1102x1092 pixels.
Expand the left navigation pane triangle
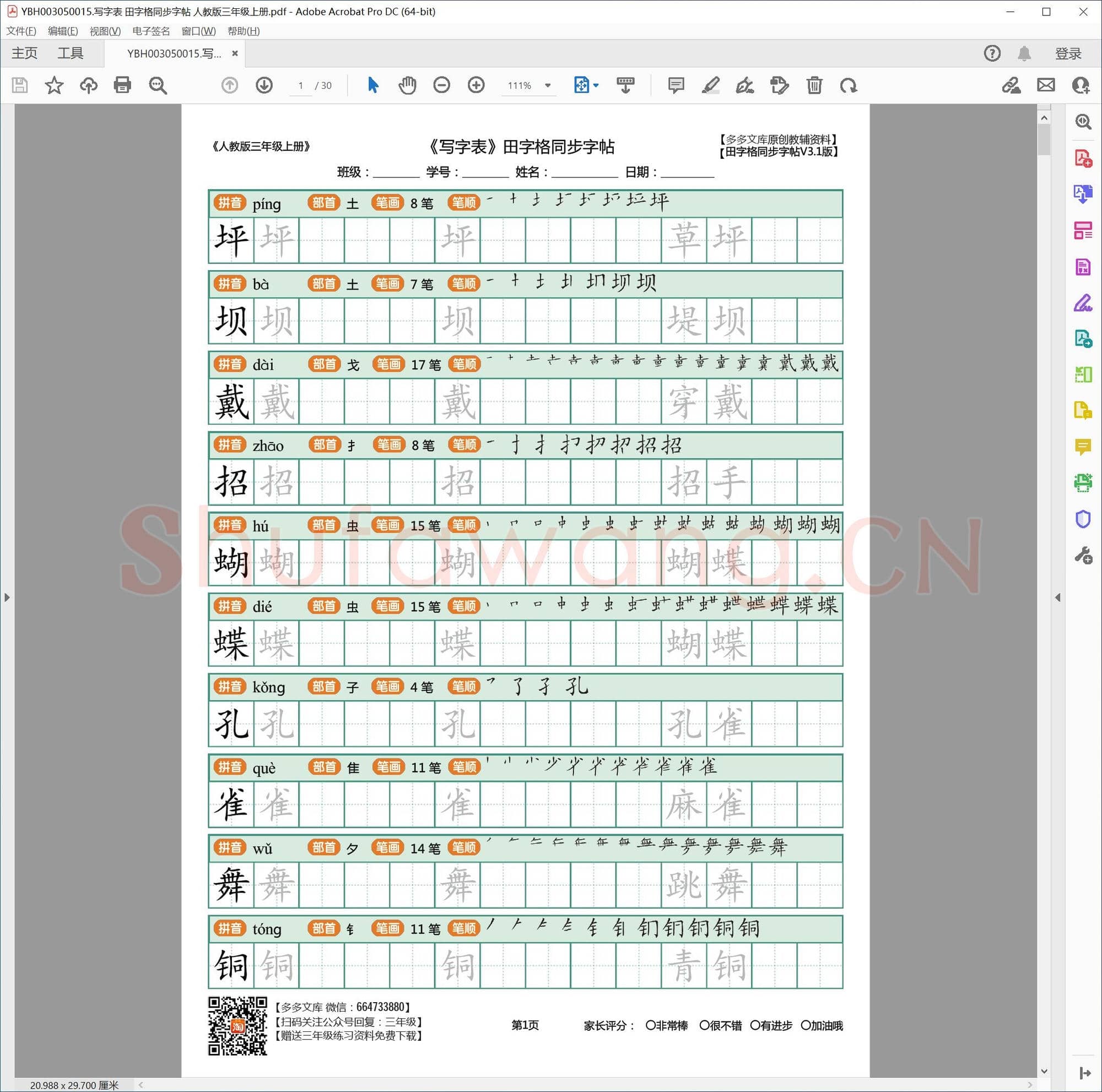(x=7, y=598)
